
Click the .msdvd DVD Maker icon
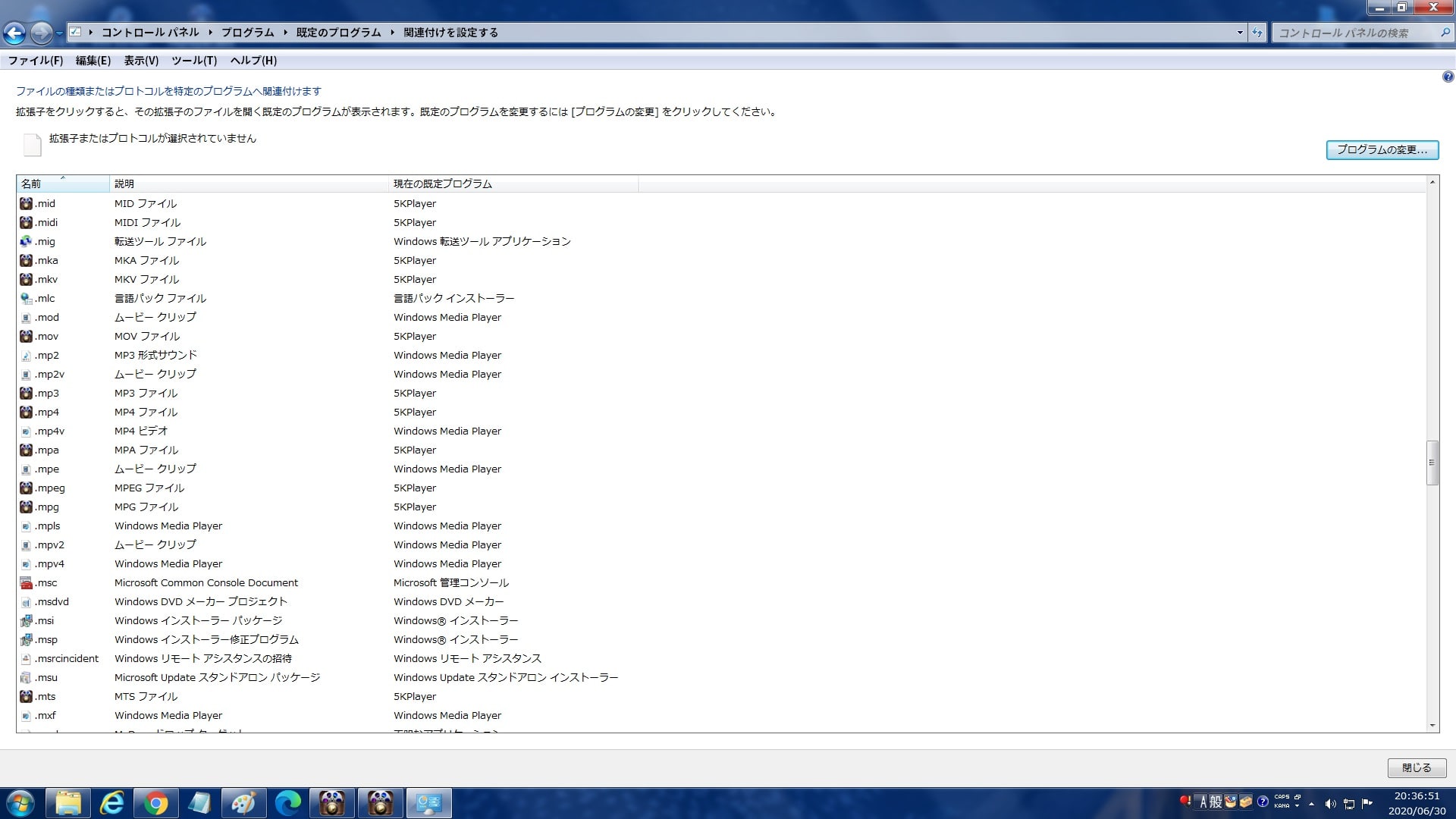pyautogui.click(x=26, y=601)
